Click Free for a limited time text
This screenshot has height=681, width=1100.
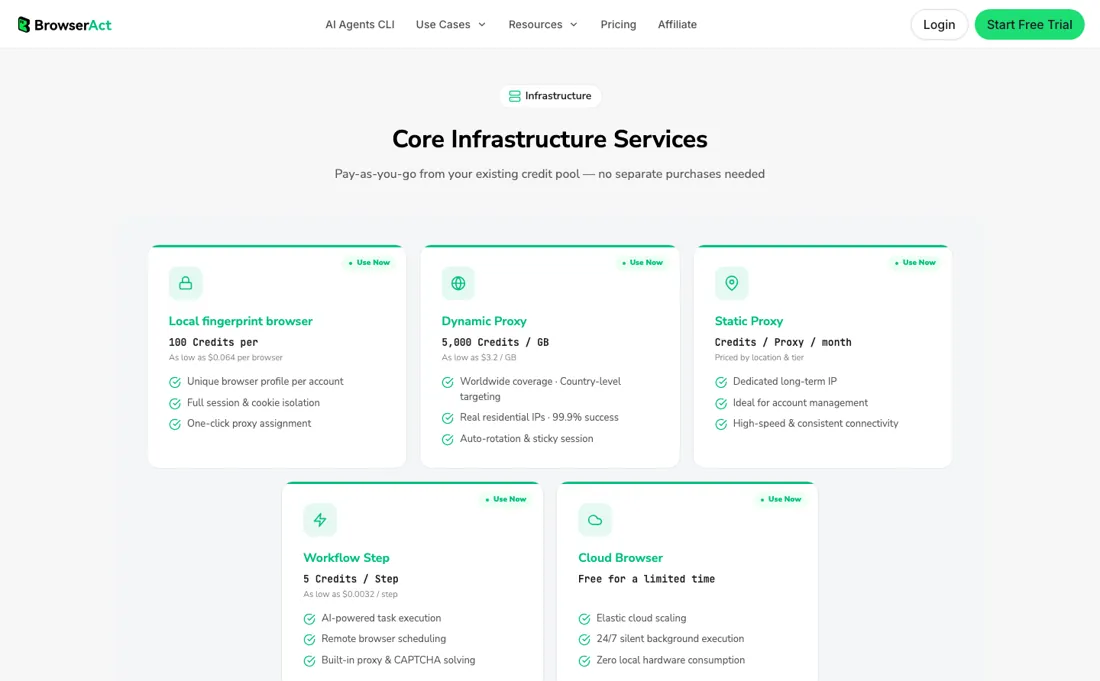click(646, 579)
